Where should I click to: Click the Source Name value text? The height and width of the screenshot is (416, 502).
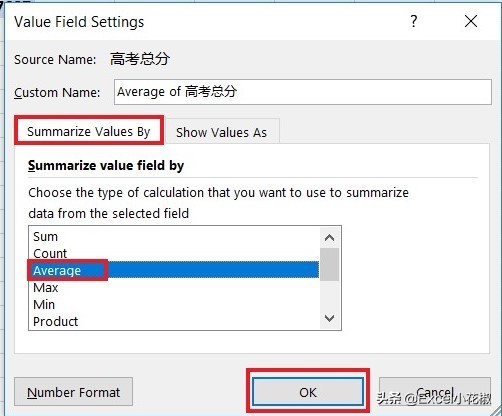tap(140, 59)
